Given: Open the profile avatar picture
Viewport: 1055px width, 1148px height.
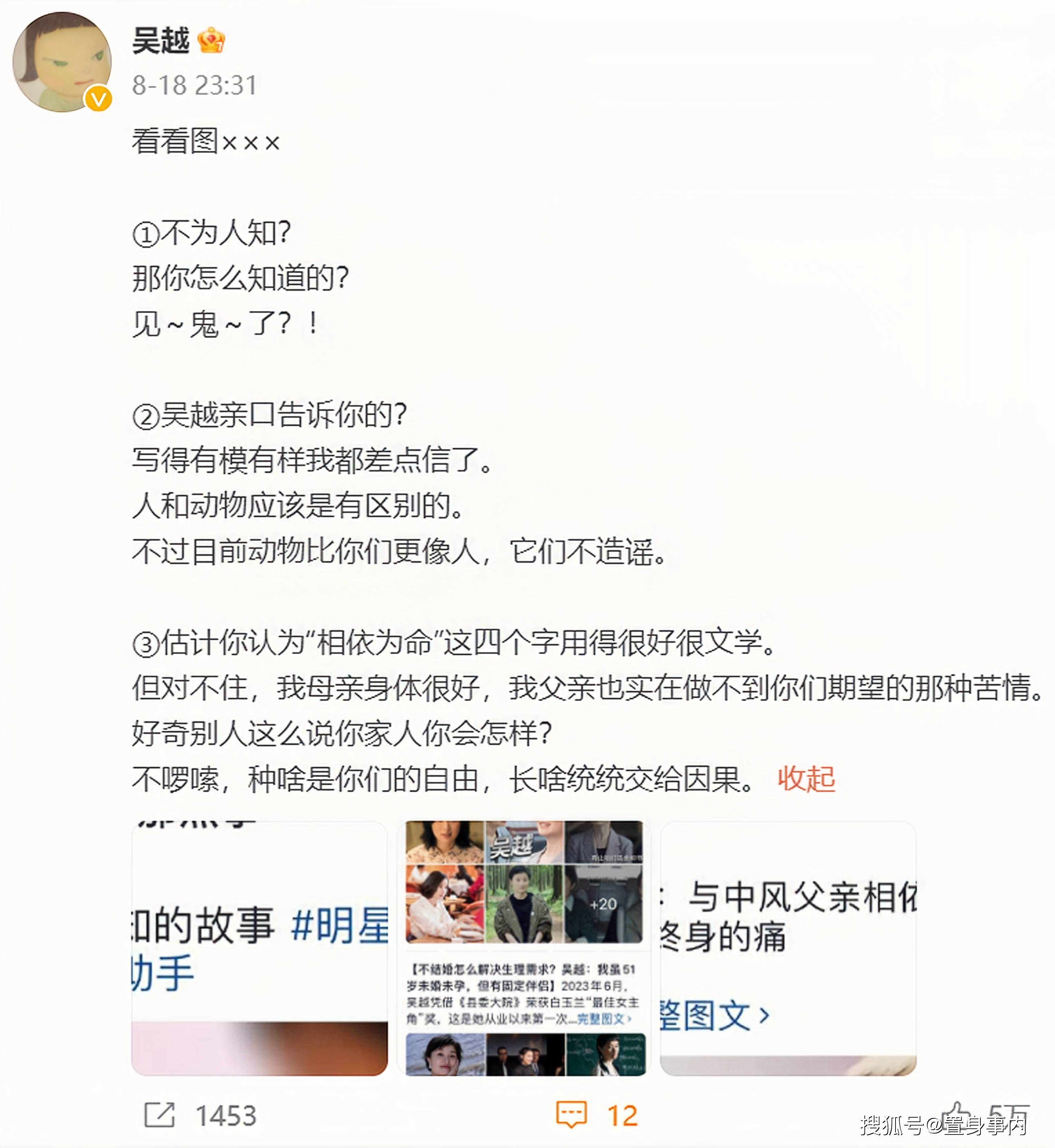Looking at the screenshot, I should click(62, 62).
